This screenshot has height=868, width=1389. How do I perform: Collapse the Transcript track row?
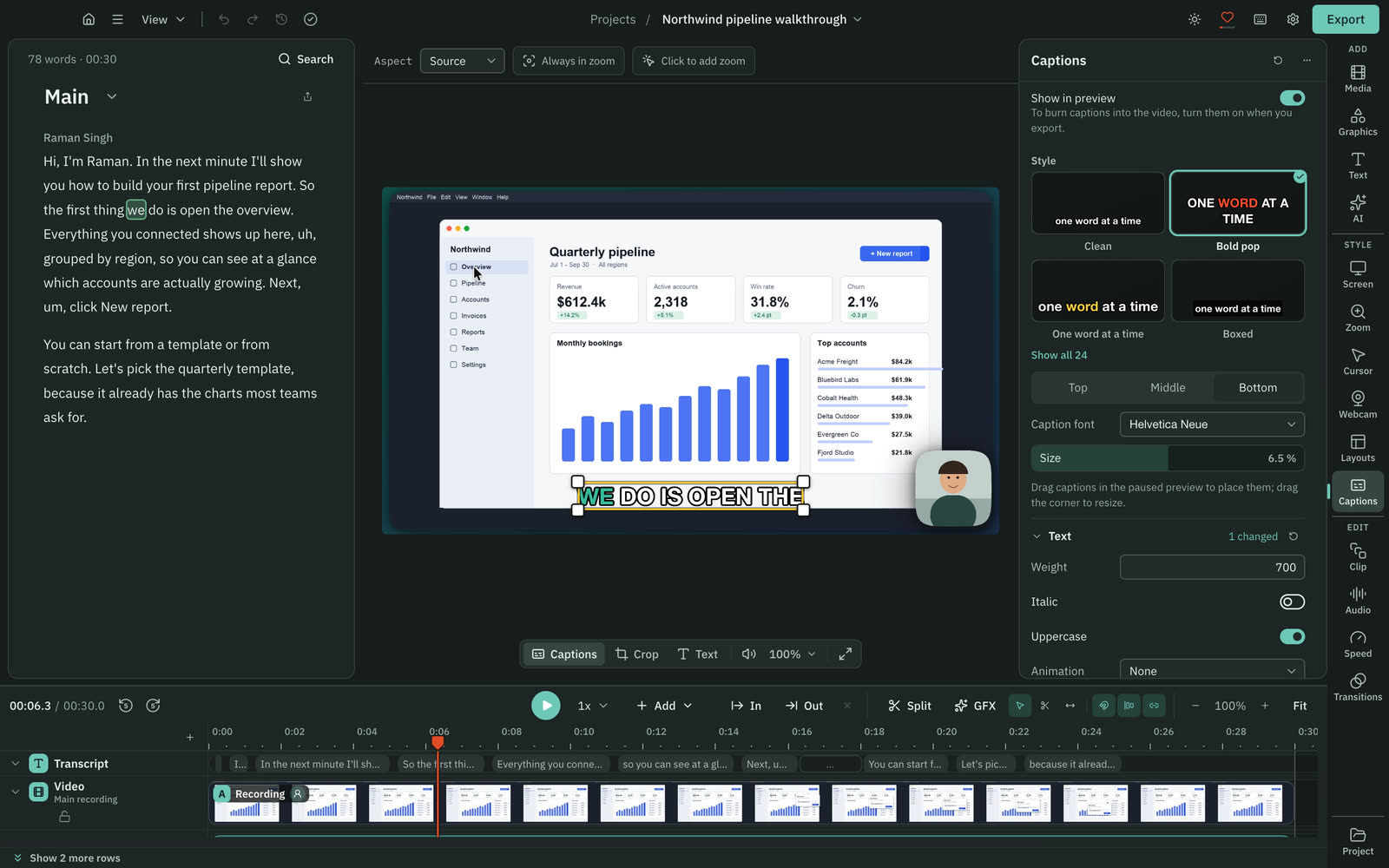pos(15,764)
